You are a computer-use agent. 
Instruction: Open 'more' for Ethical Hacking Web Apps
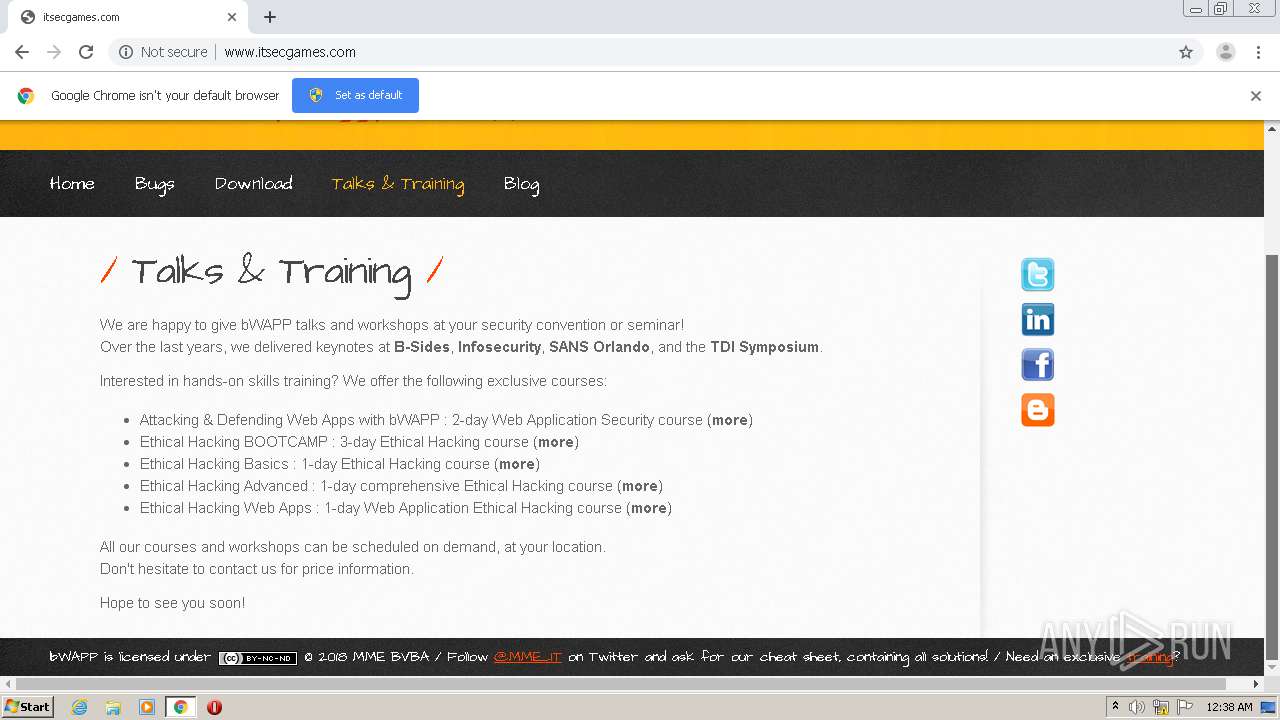[649, 508]
